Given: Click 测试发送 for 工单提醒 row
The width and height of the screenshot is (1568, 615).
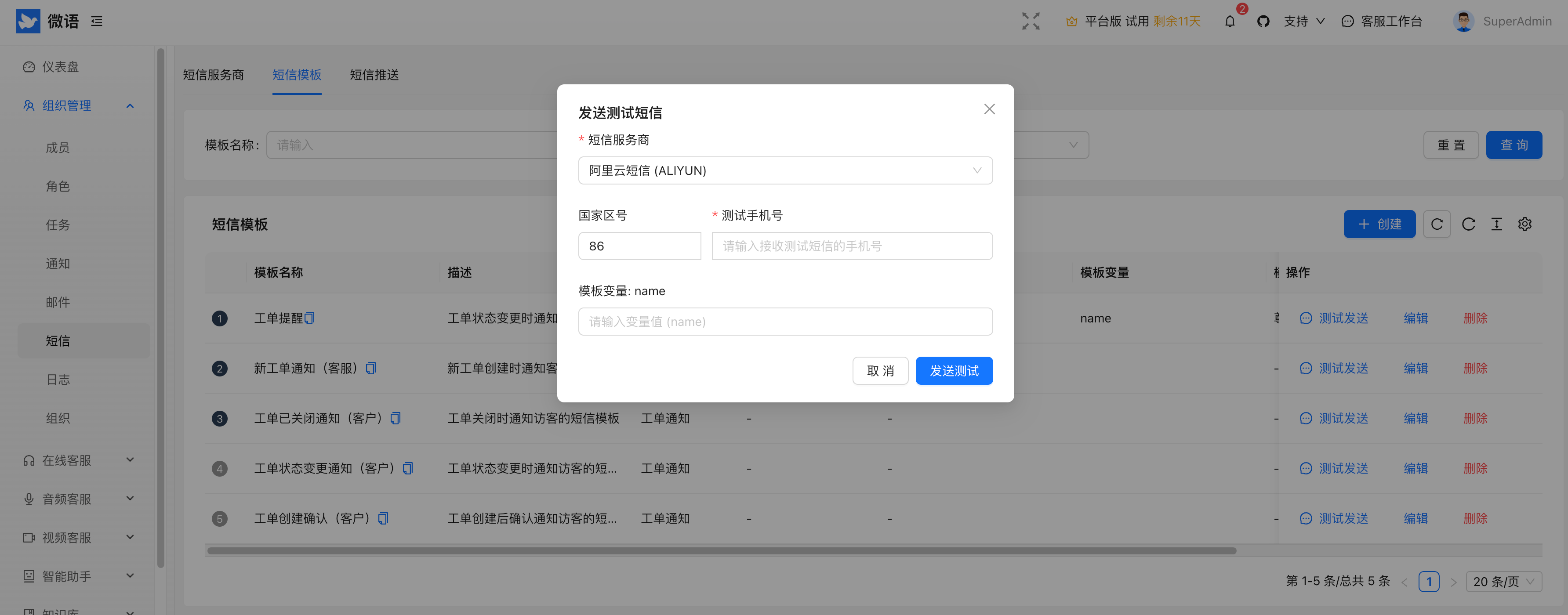Looking at the screenshot, I should pyautogui.click(x=1334, y=318).
